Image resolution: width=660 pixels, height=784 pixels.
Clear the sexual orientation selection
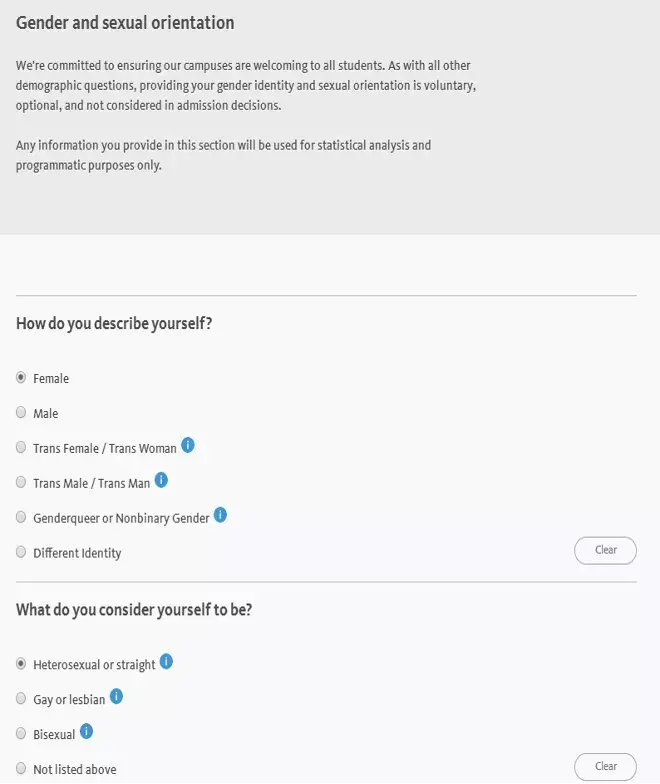605,767
